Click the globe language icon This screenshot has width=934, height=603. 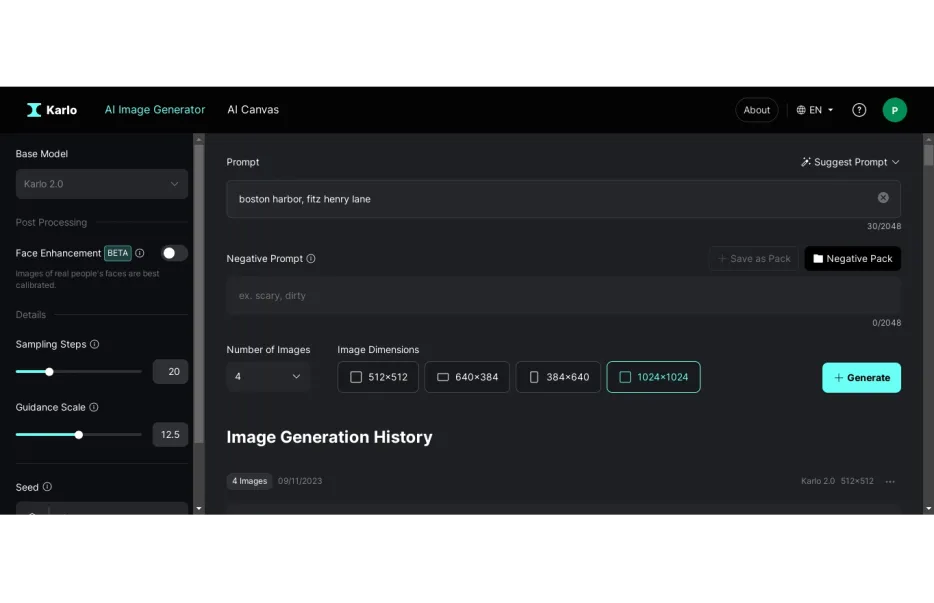click(801, 110)
